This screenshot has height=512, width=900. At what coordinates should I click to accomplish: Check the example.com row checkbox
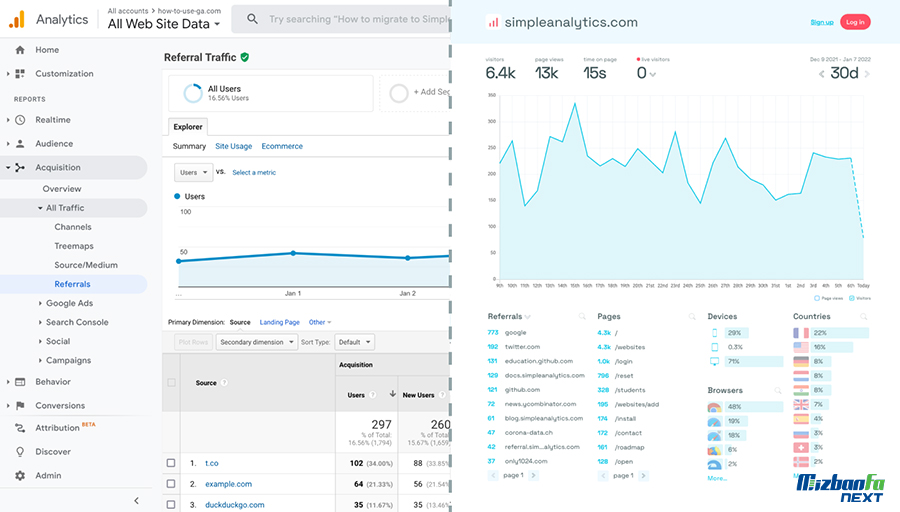(171, 484)
